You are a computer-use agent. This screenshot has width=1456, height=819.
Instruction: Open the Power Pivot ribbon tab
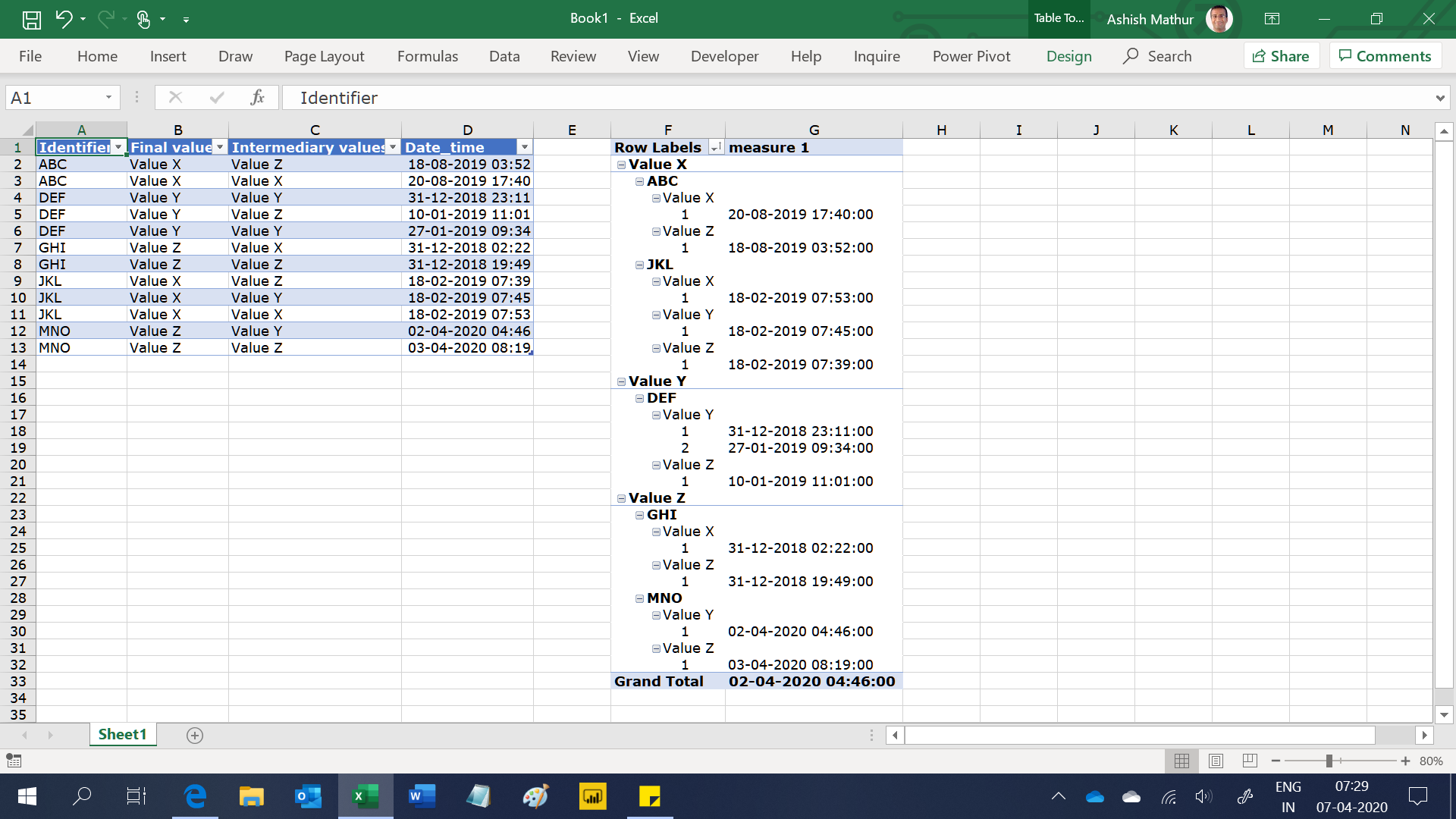point(971,56)
